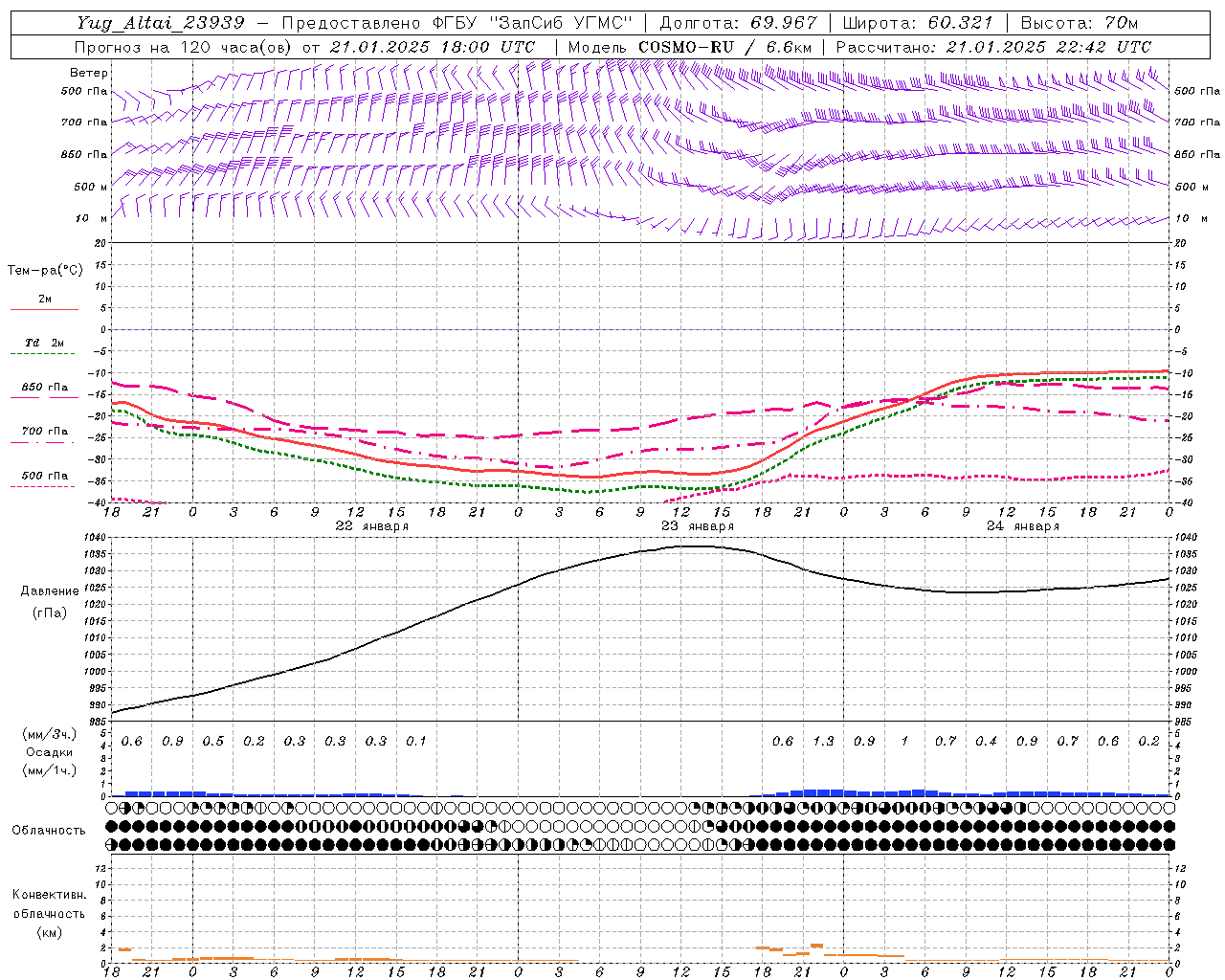Click the Модель COSMO-RU / 6.6км text
The width and height of the screenshot is (1225, 980).
tap(690, 47)
